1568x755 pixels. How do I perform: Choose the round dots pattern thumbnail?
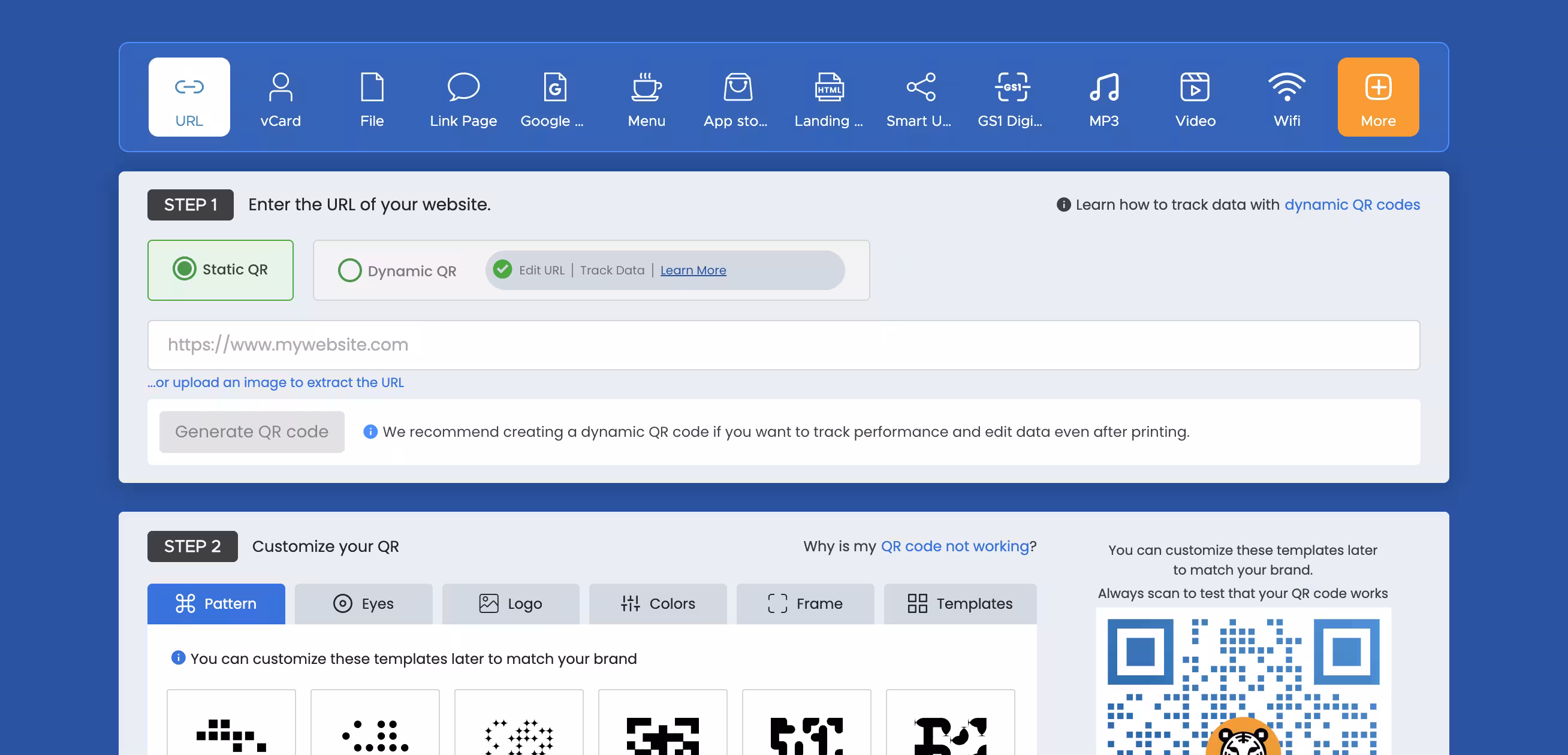375,723
